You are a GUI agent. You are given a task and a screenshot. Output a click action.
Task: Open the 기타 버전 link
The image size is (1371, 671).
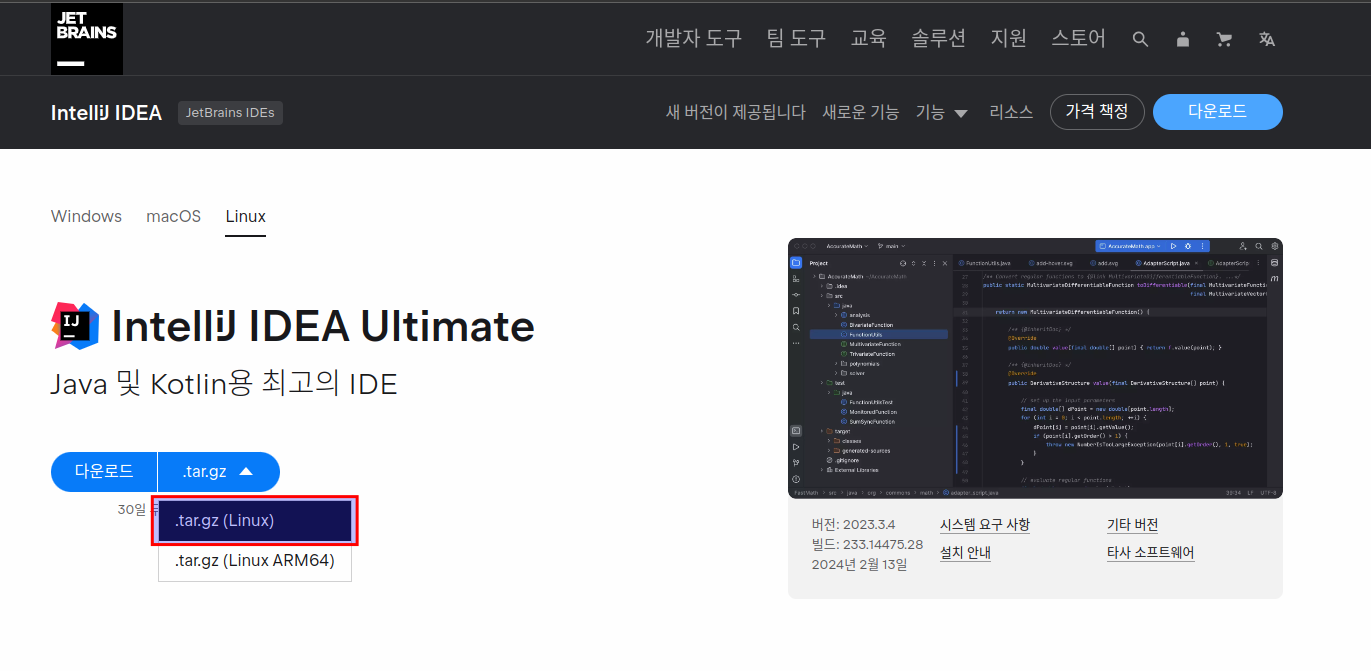(x=1133, y=525)
